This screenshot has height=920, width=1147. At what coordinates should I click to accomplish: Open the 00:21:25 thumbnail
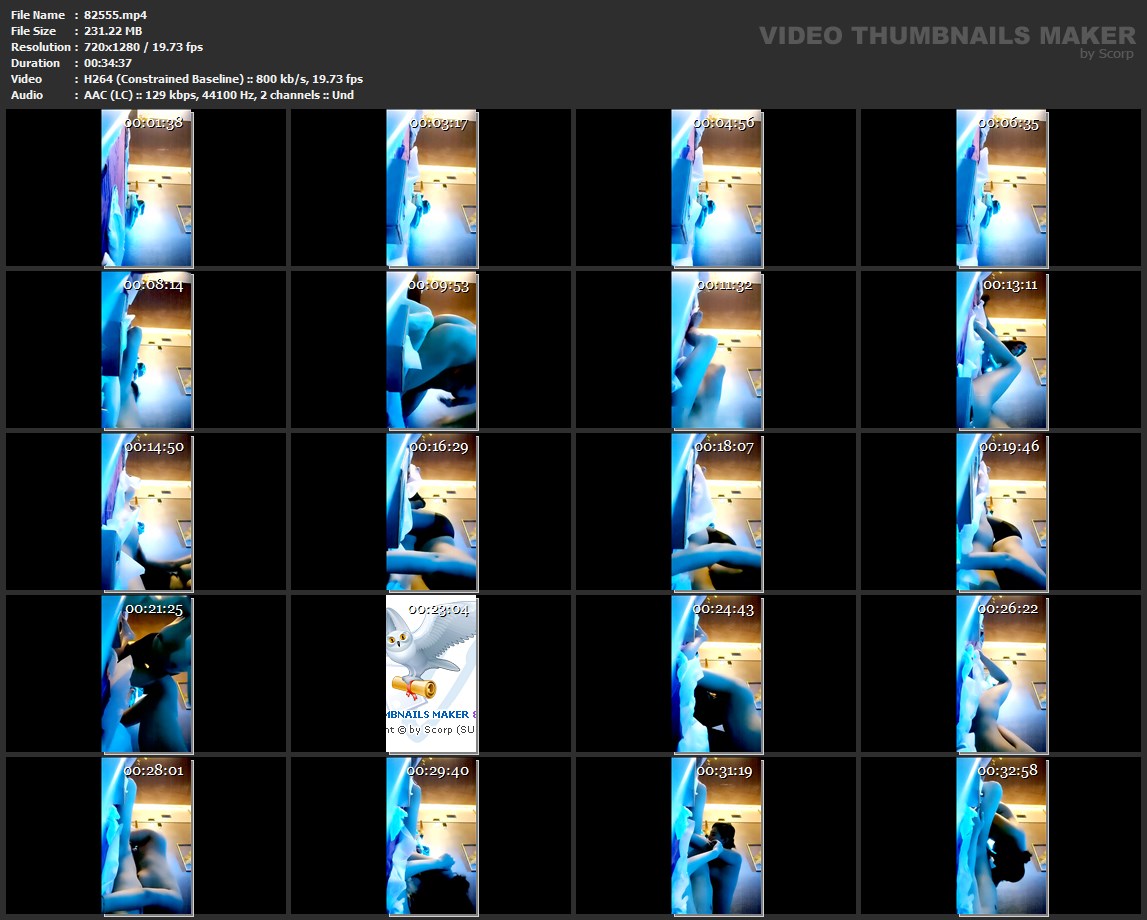point(147,674)
